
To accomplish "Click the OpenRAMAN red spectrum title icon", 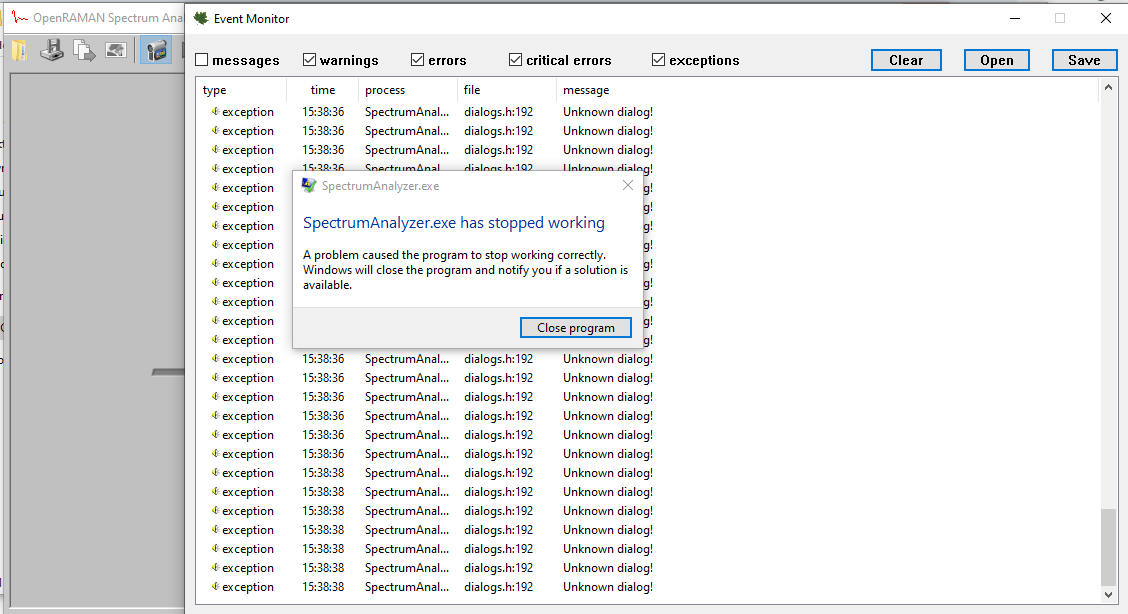I will [x=19, y=18].
